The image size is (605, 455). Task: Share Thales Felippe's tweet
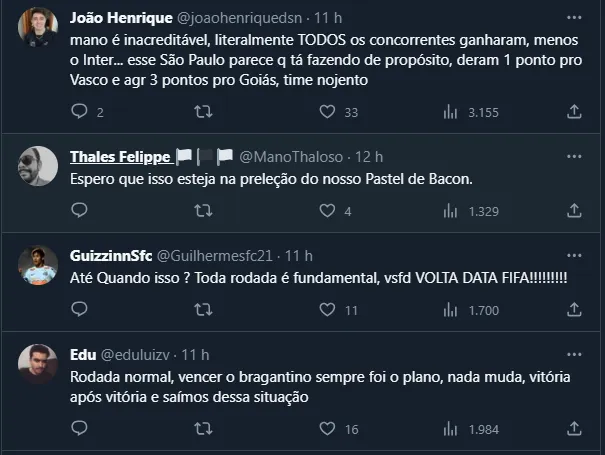(x=573, y=211)
